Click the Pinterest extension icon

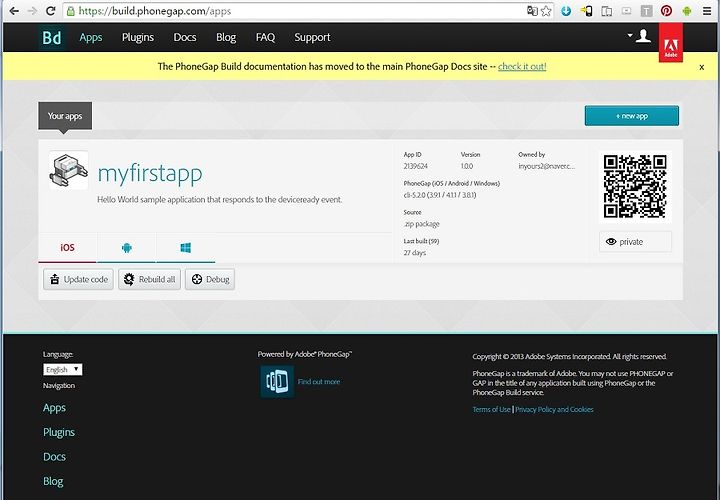pyautogui.click(x=666, y=11)
